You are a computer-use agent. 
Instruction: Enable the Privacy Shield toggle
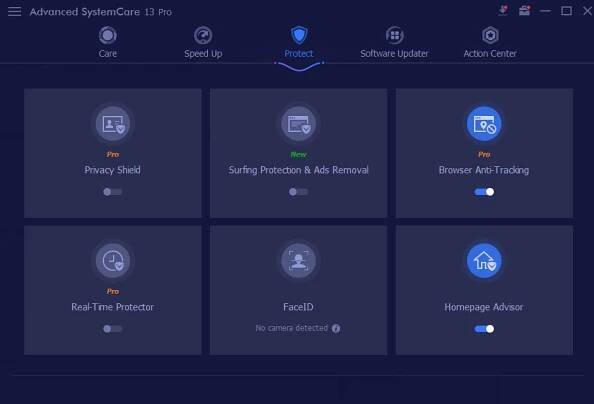(x=113, y=192)
